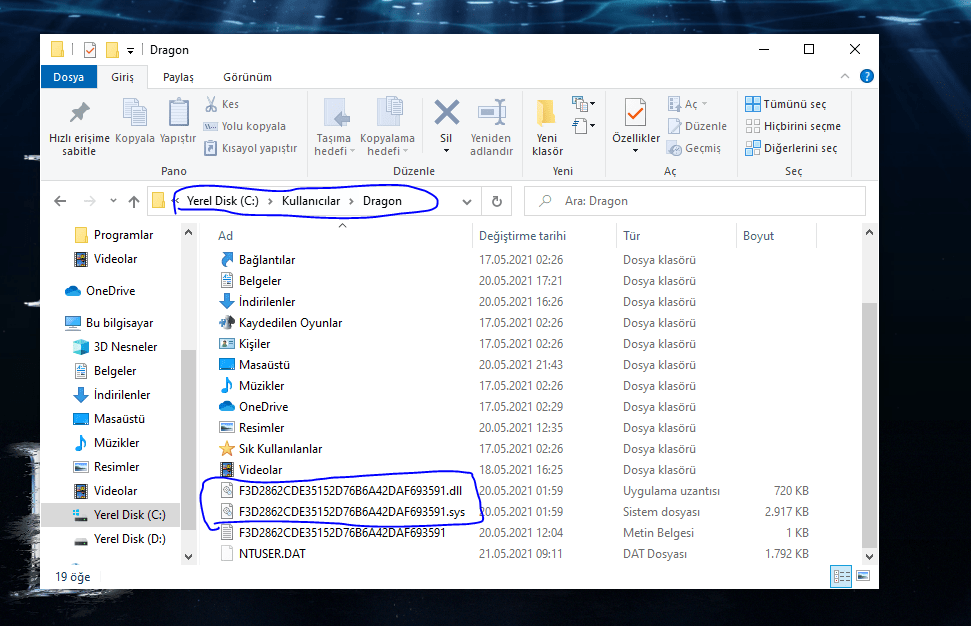Open the Kopyalama hedefi dropdown

click(x=388, y=128)
